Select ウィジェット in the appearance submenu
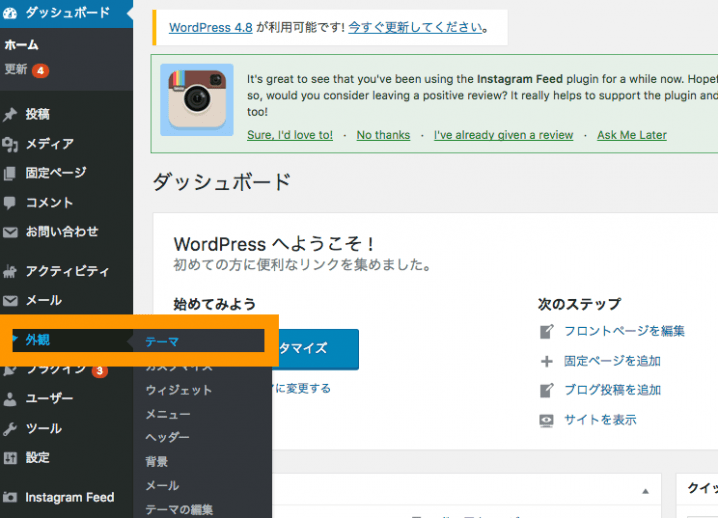This screenshot has width=718, height=518. 178,390
